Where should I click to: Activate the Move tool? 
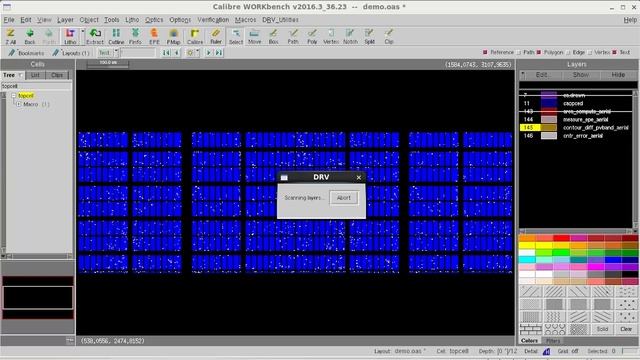(x=254, y=36)
